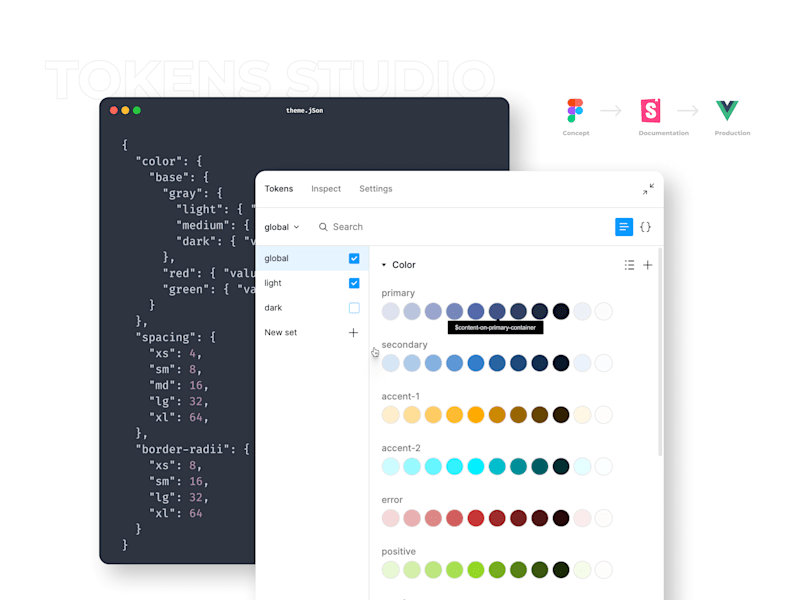Check the dark token set checkbox
This screenshot has height=600, width=800.
(354, 308)
